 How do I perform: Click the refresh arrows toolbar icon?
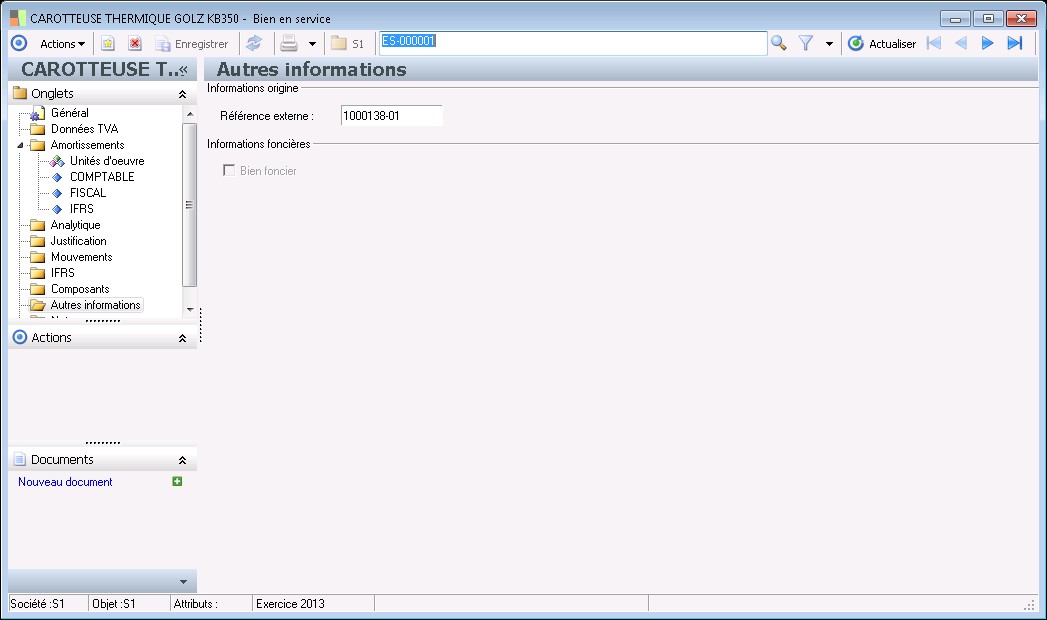(x=254, y=43)
